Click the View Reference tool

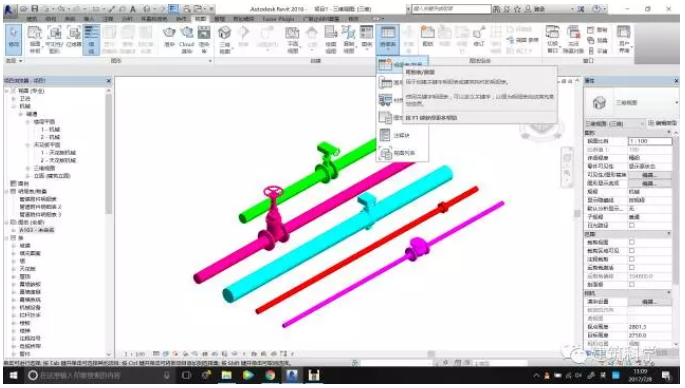pos(522,40)
